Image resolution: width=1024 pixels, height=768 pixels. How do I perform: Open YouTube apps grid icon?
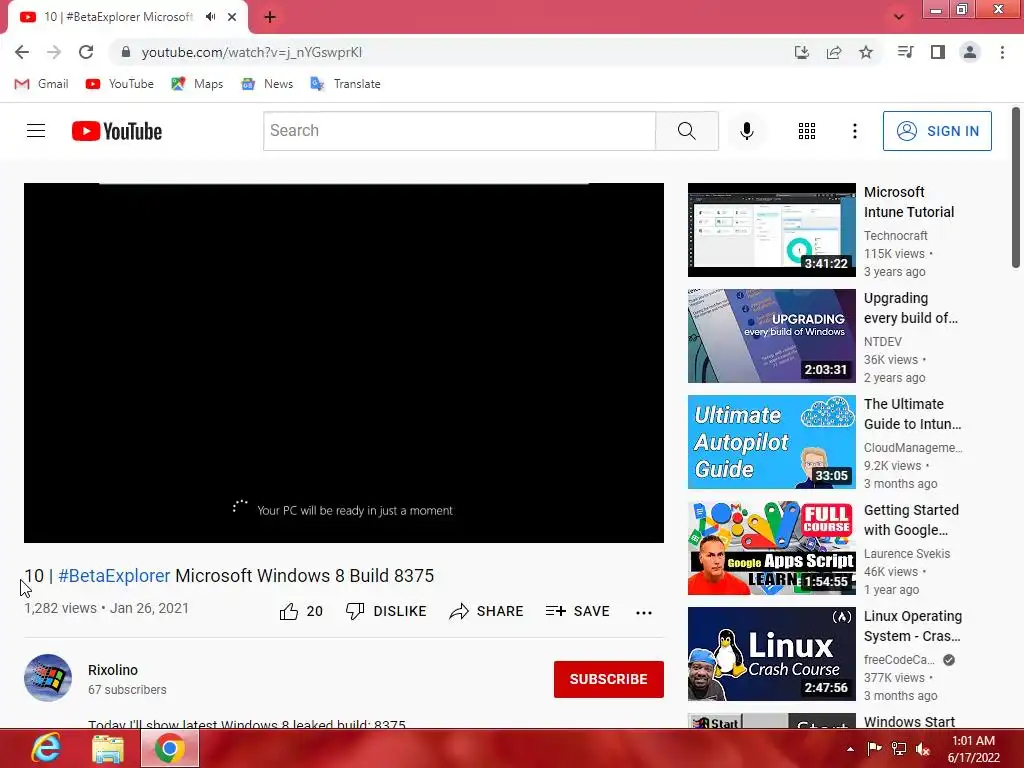[x=807, y=131]
